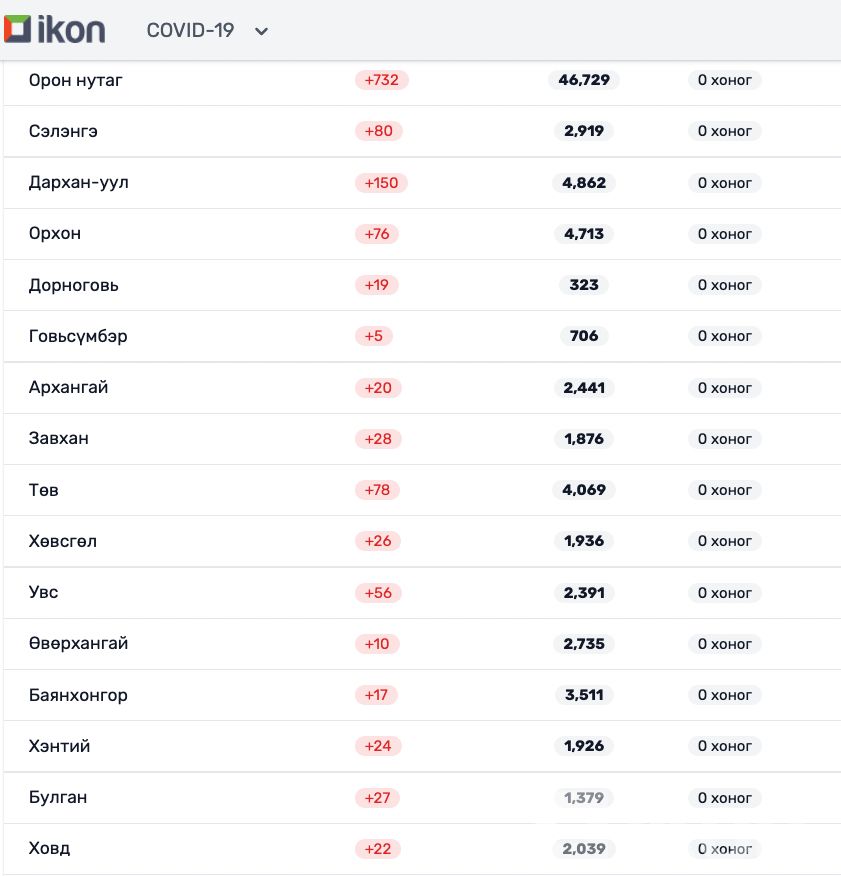Select the Төв province name
This screenshot has height=876, width=841.
point(44,490)
